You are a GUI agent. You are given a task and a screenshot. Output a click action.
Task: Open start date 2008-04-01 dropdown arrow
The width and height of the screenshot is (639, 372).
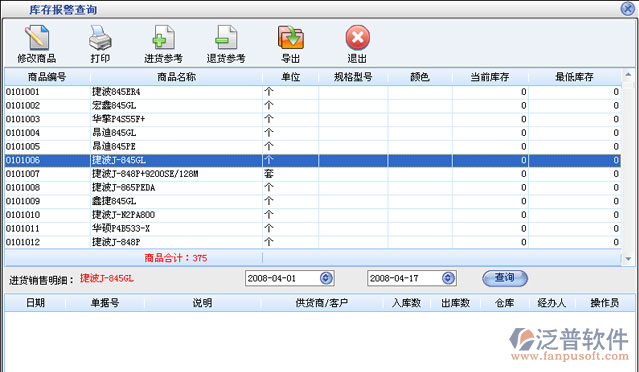pyautogui.click(x=326, y=278)
